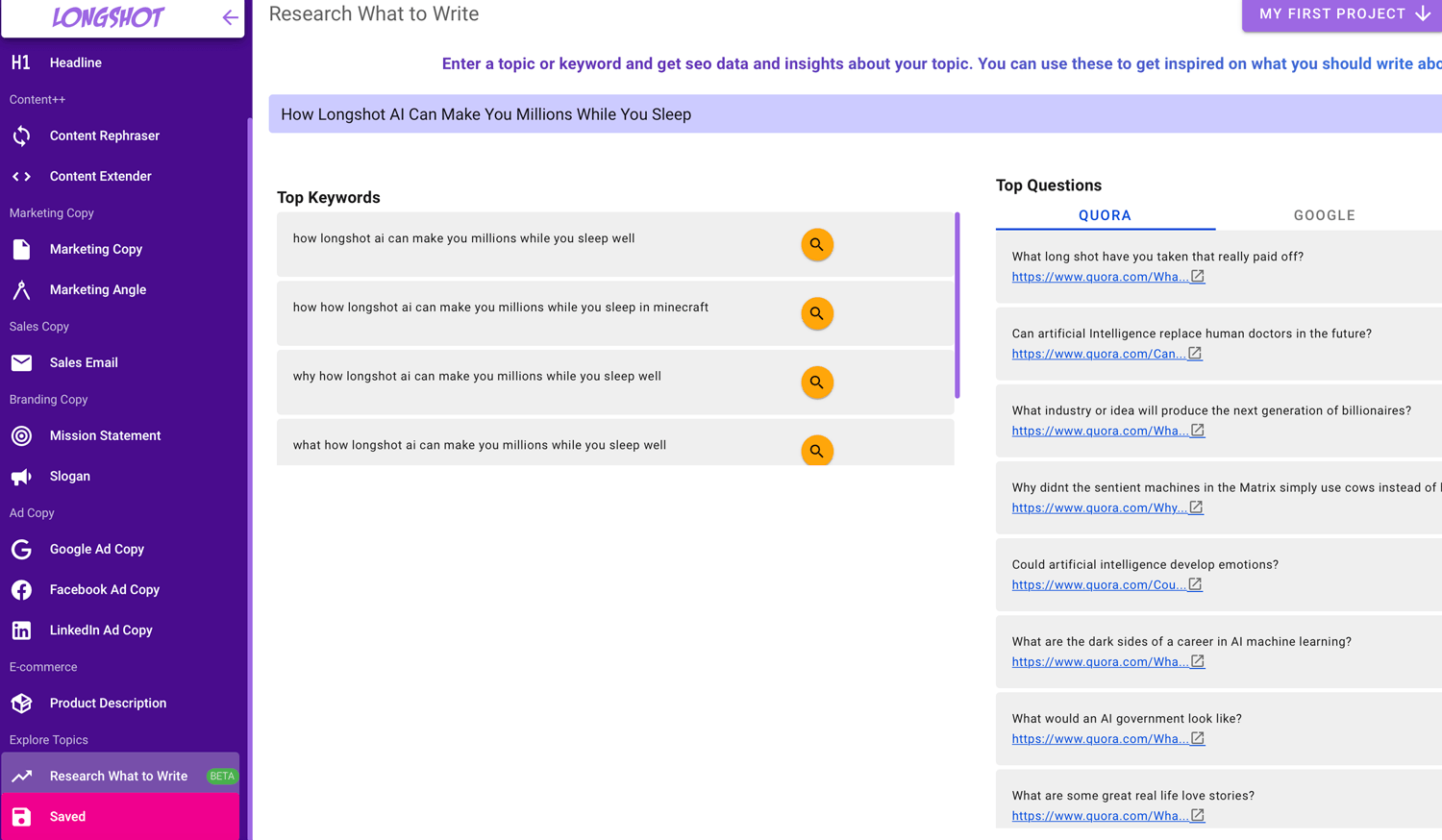This screenshot has height=840, width=1442.
Task: Click the Product Description box icon
Action: 21,704
